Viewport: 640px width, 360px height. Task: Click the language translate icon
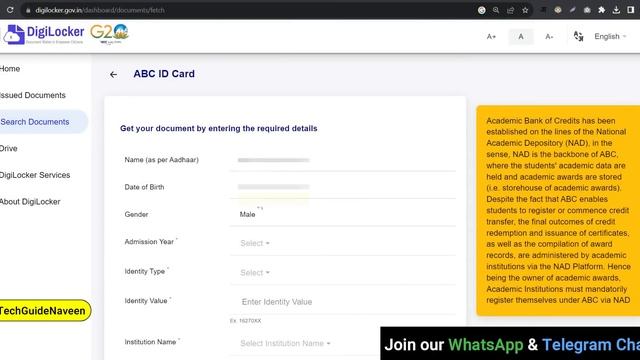point(578,36)
